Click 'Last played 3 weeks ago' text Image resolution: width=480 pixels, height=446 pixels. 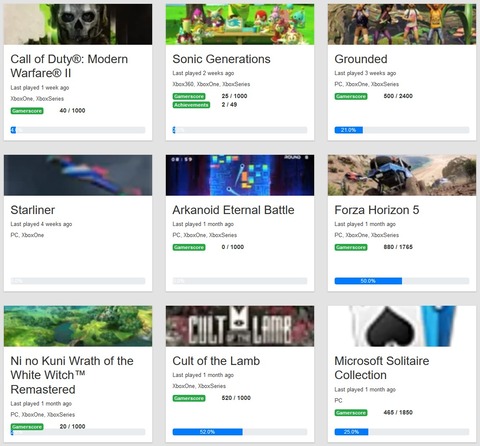(365, 73)
